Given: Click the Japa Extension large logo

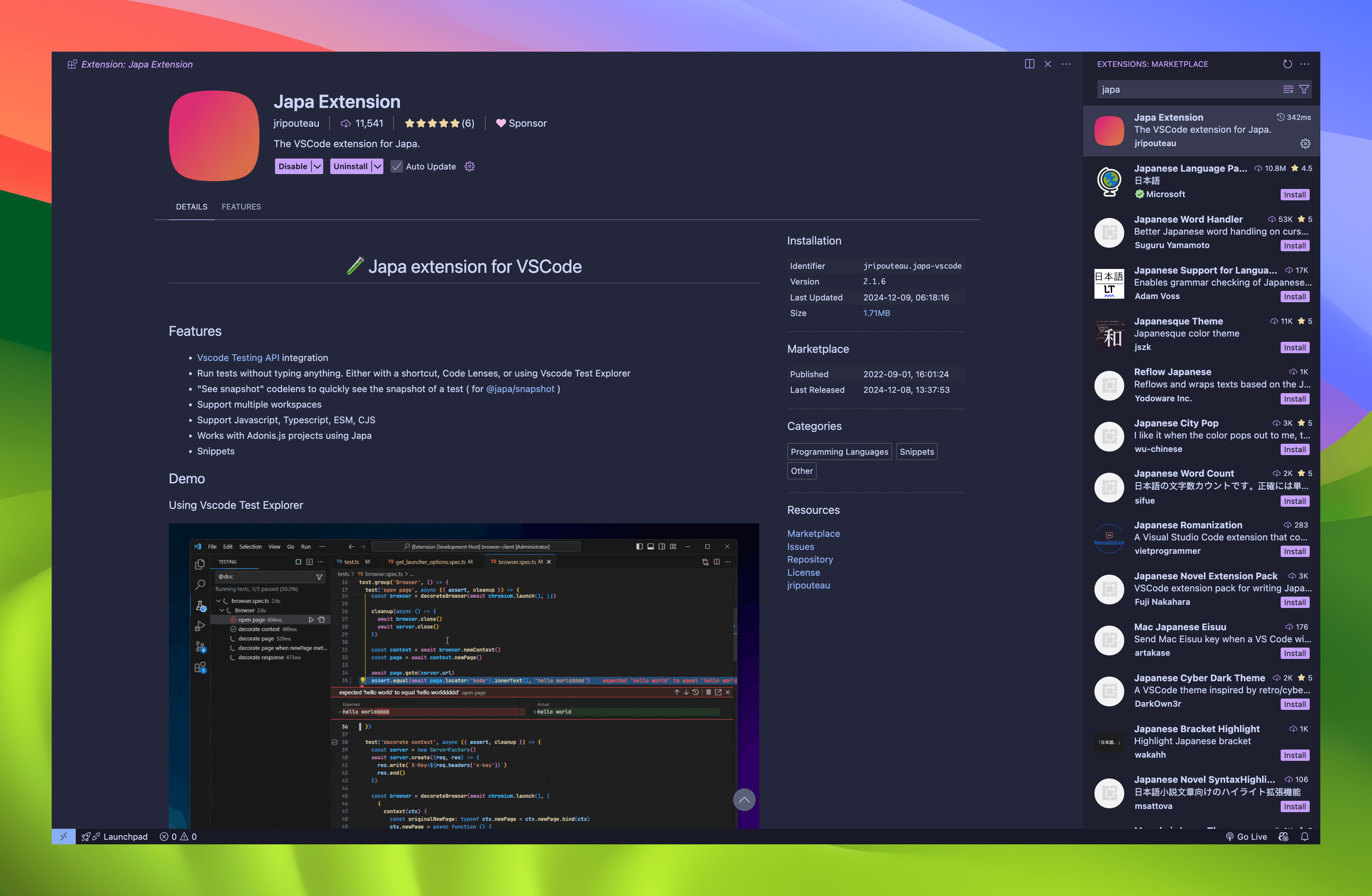Looking at the screenshot, I should point(214,136).
